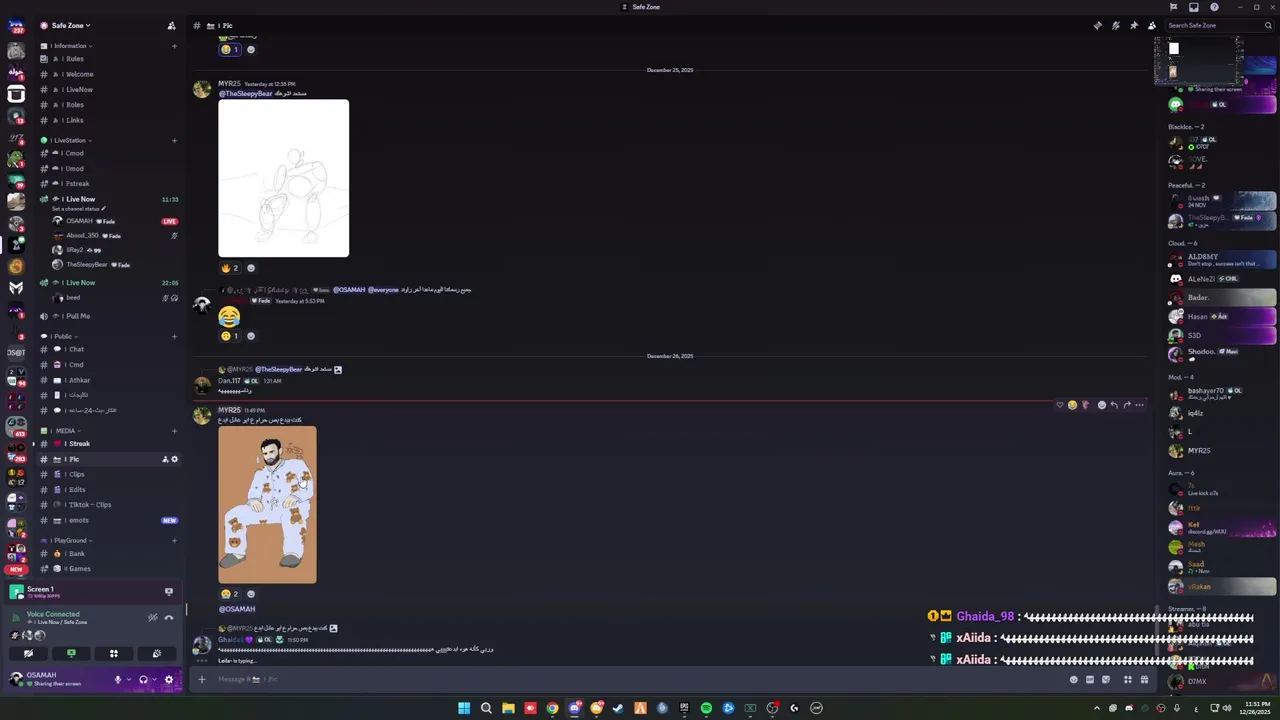Viewport: 1280px width, 720px height.
Task: Open activities button in voice panel
Action: (114, 653)
